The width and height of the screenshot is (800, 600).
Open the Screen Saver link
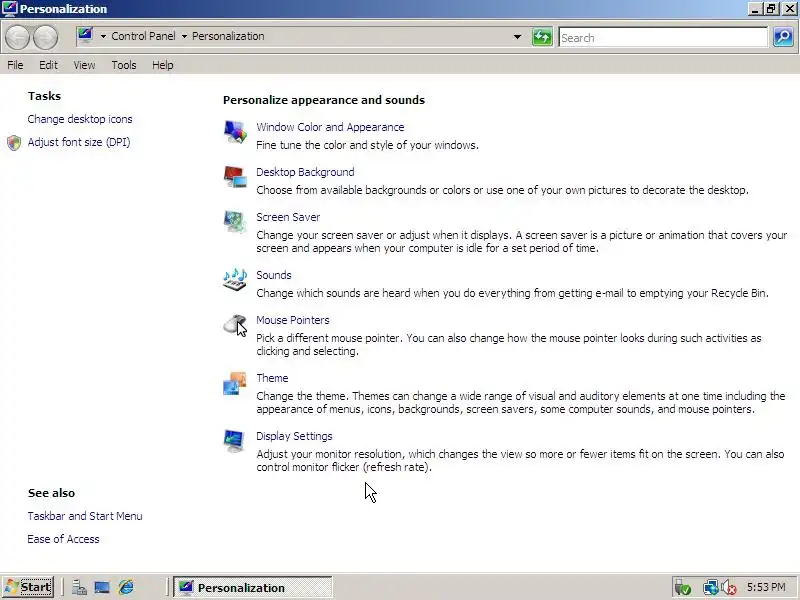(x=288, y=217)
